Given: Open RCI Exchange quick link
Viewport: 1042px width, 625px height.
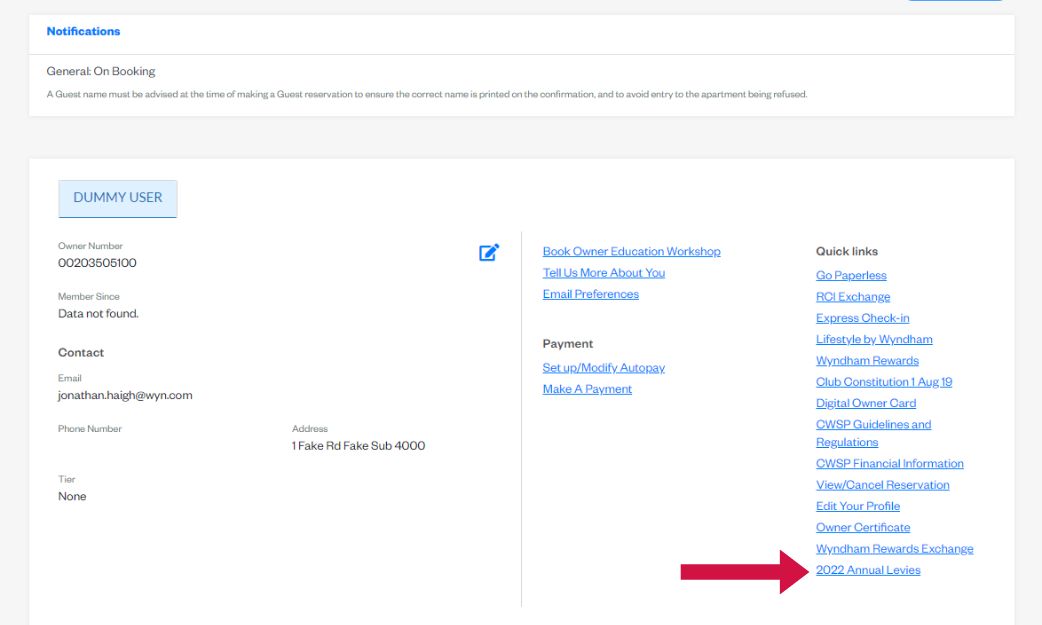Looking at the screenshot, I should [852, 297].
